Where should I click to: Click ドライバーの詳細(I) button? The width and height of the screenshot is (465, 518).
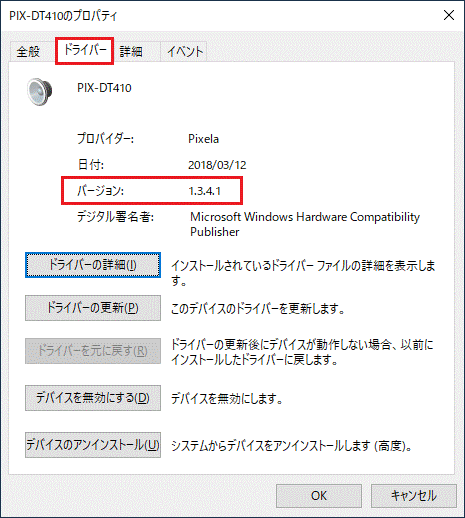pos(93,265)
